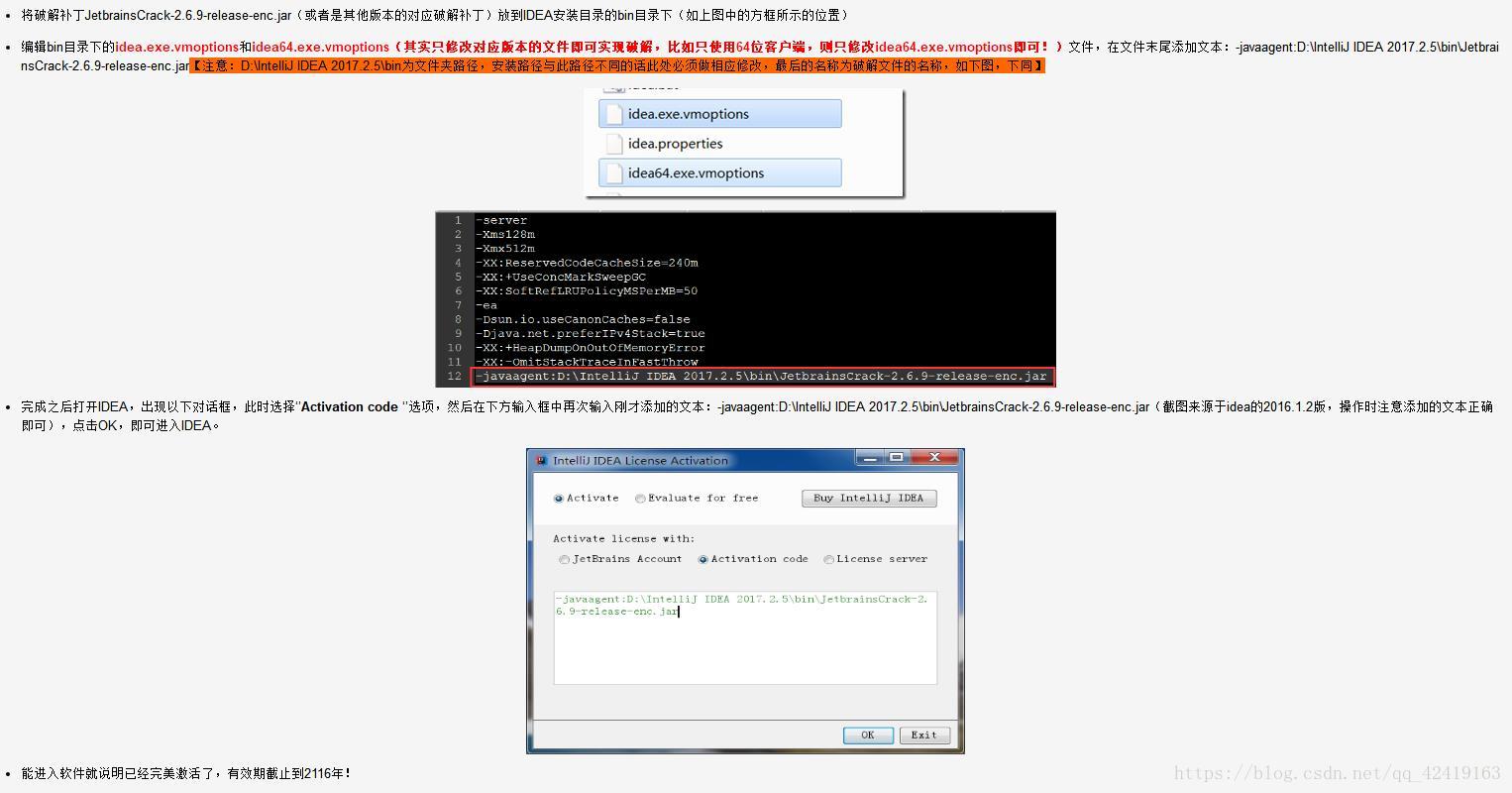Viewport: 1512px width, 793px height.
Task: Click the idea64.exe.vmoptions file icon
Action: point(614,172)
